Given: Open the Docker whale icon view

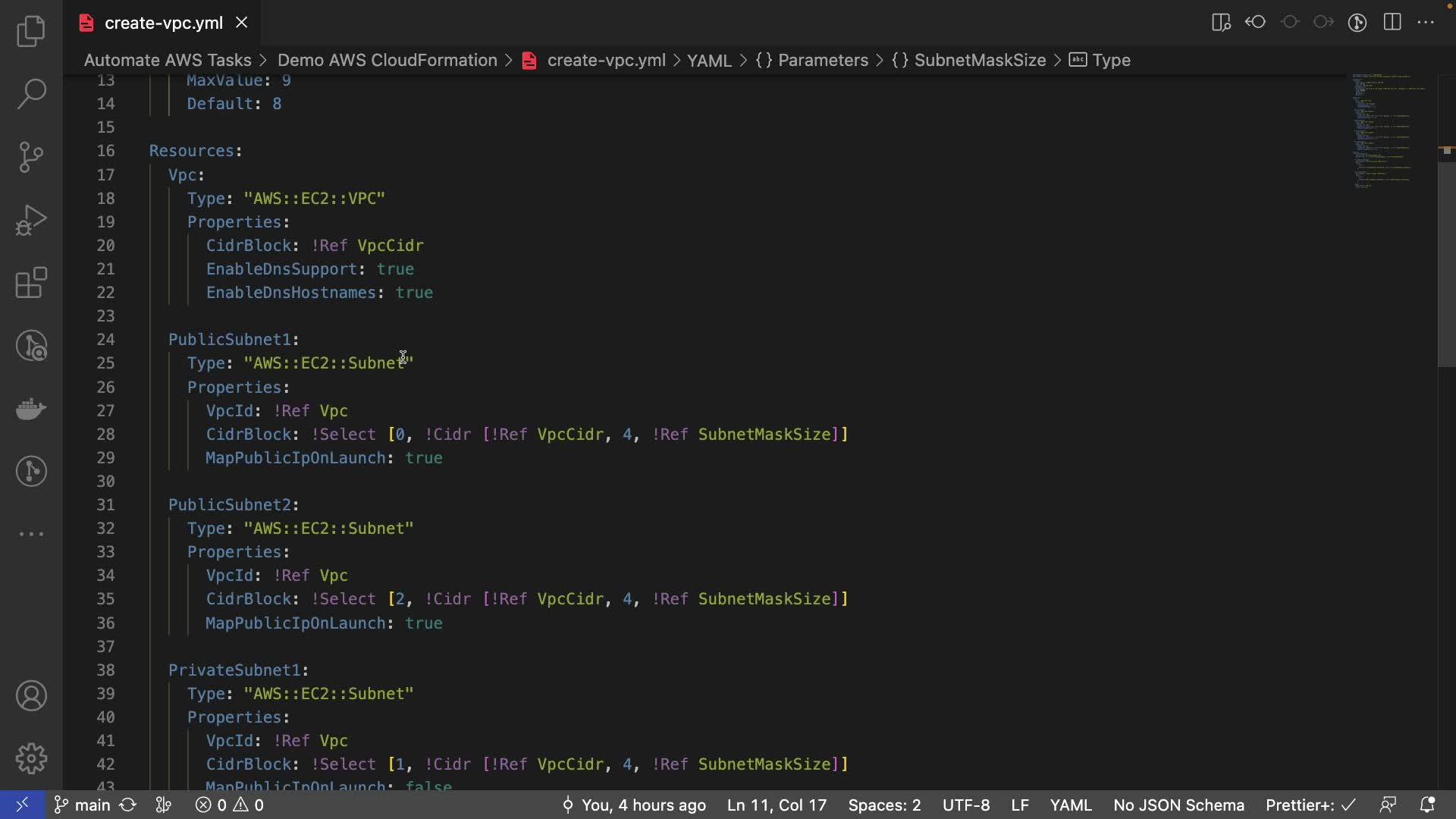Looking at the screenshot, I should [31, 409].
